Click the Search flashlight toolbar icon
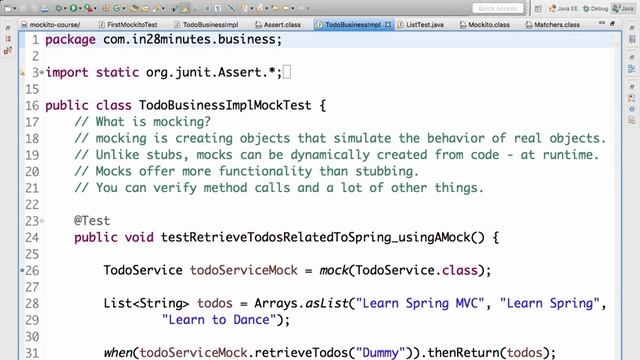 pyautogui.click(x=156, y=8)
